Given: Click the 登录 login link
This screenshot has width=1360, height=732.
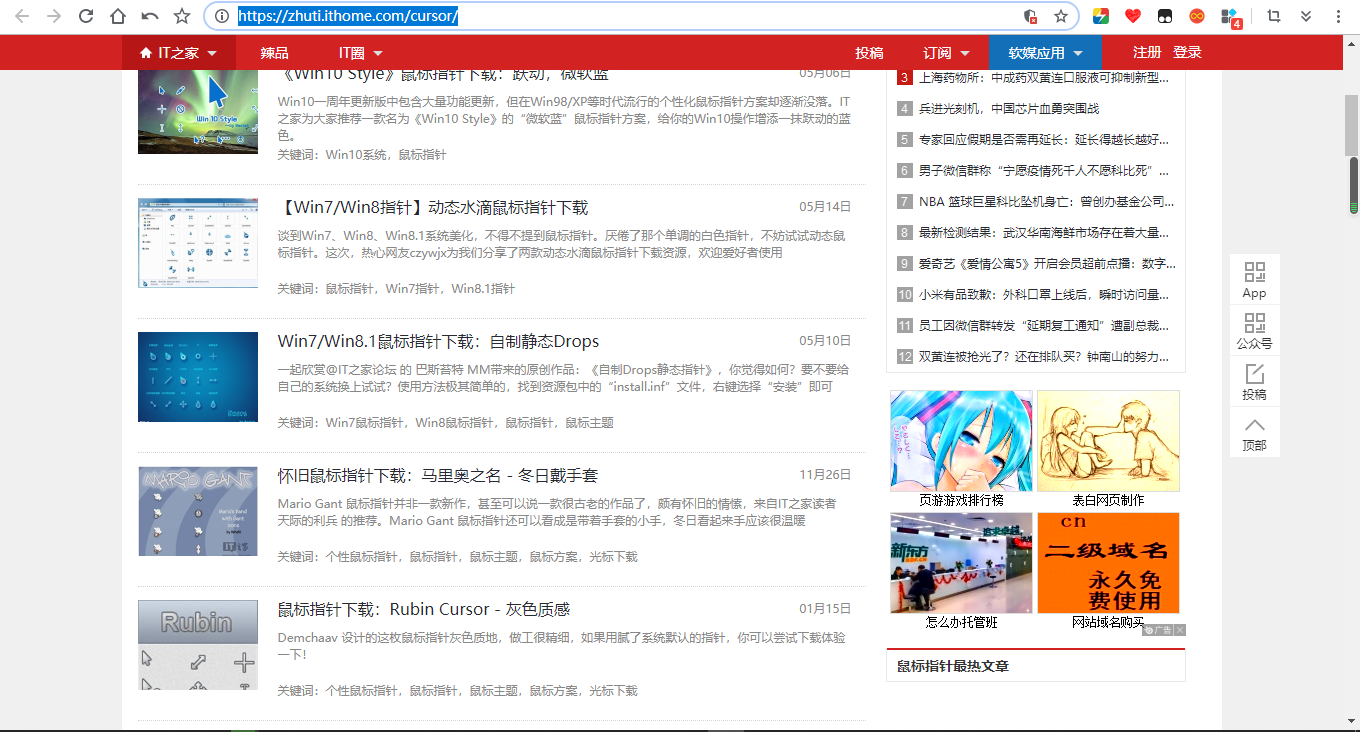Looking at the screenshot, I should click(x=1187, y=52).
